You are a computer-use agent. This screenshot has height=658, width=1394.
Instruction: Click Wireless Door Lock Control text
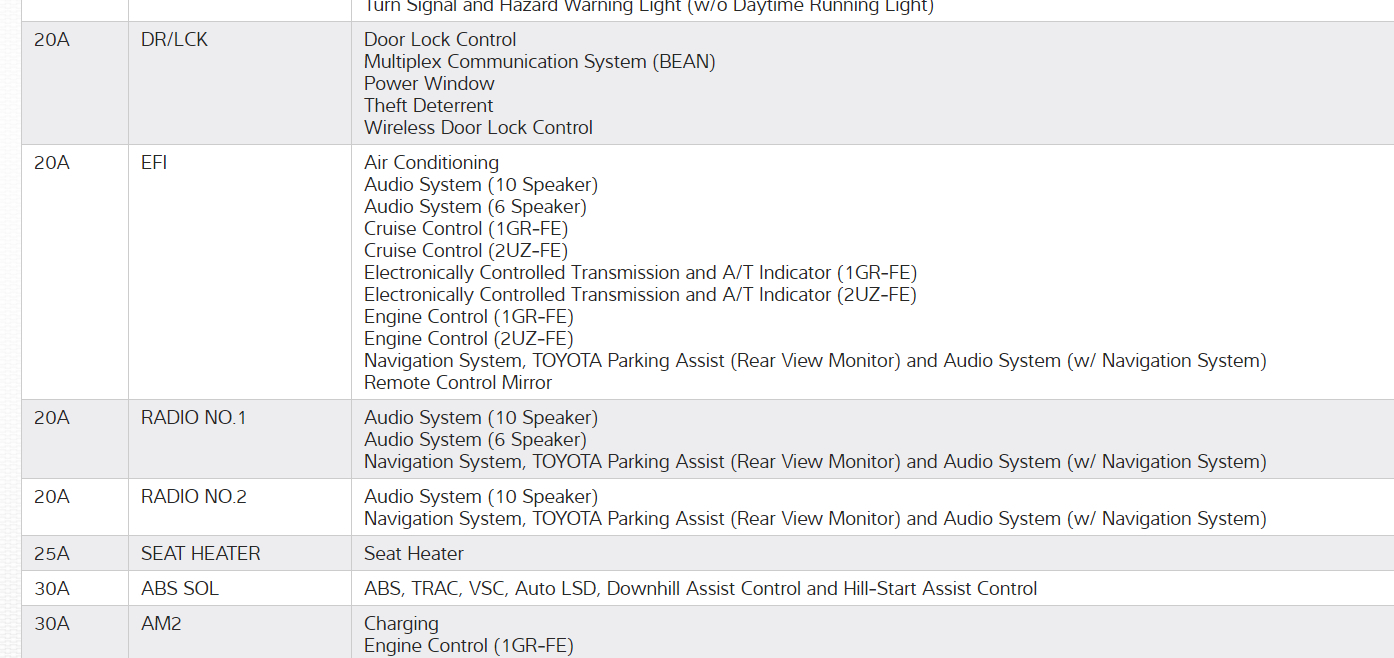[478, 128]
